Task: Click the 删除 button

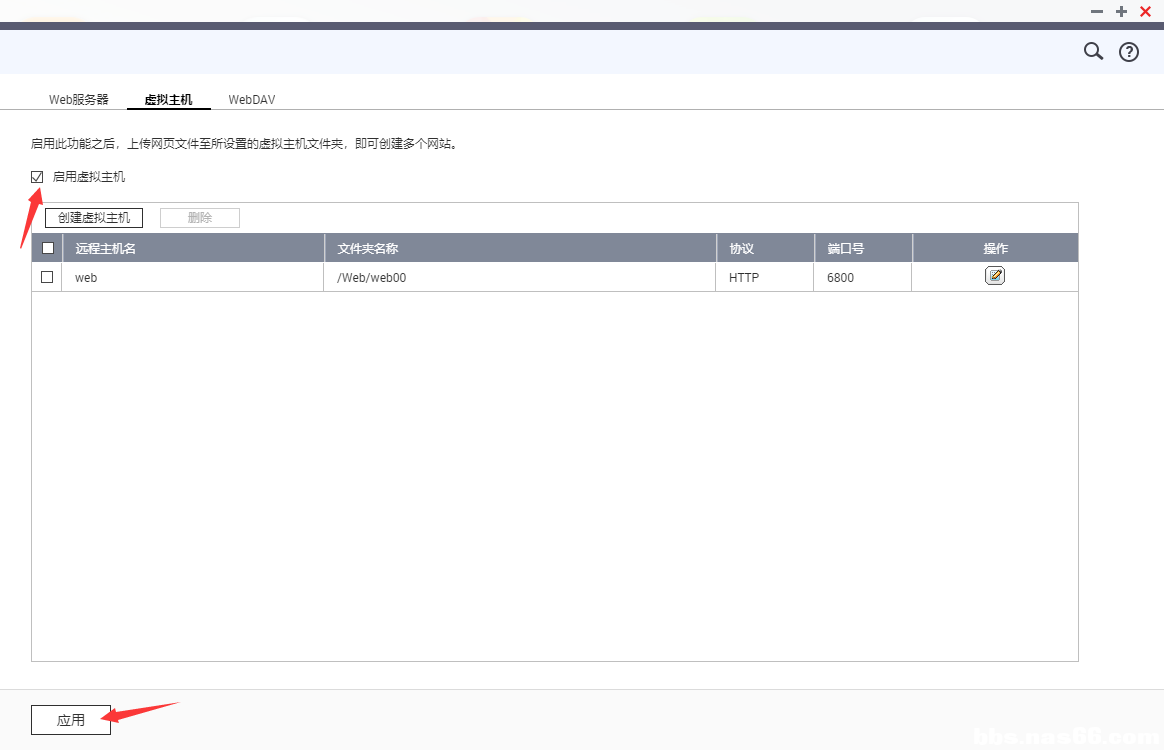Action: click(x=199, y=218)
